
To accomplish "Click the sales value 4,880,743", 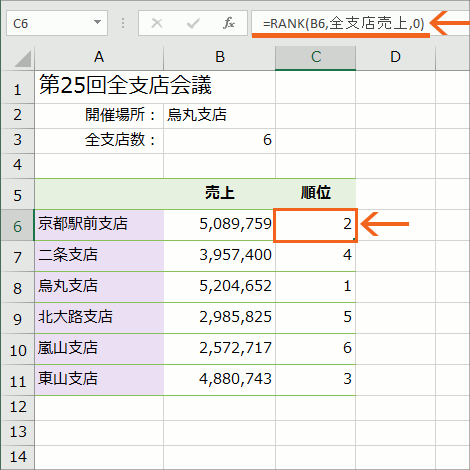I will (220, 380).
